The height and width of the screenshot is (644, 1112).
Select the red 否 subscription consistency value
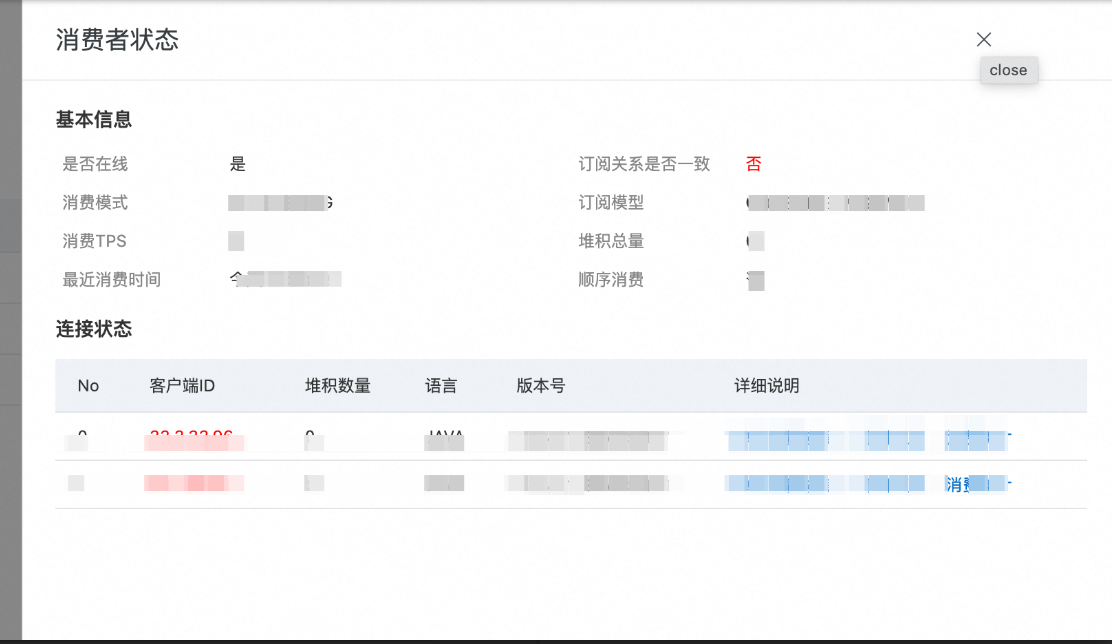(754, 164)
